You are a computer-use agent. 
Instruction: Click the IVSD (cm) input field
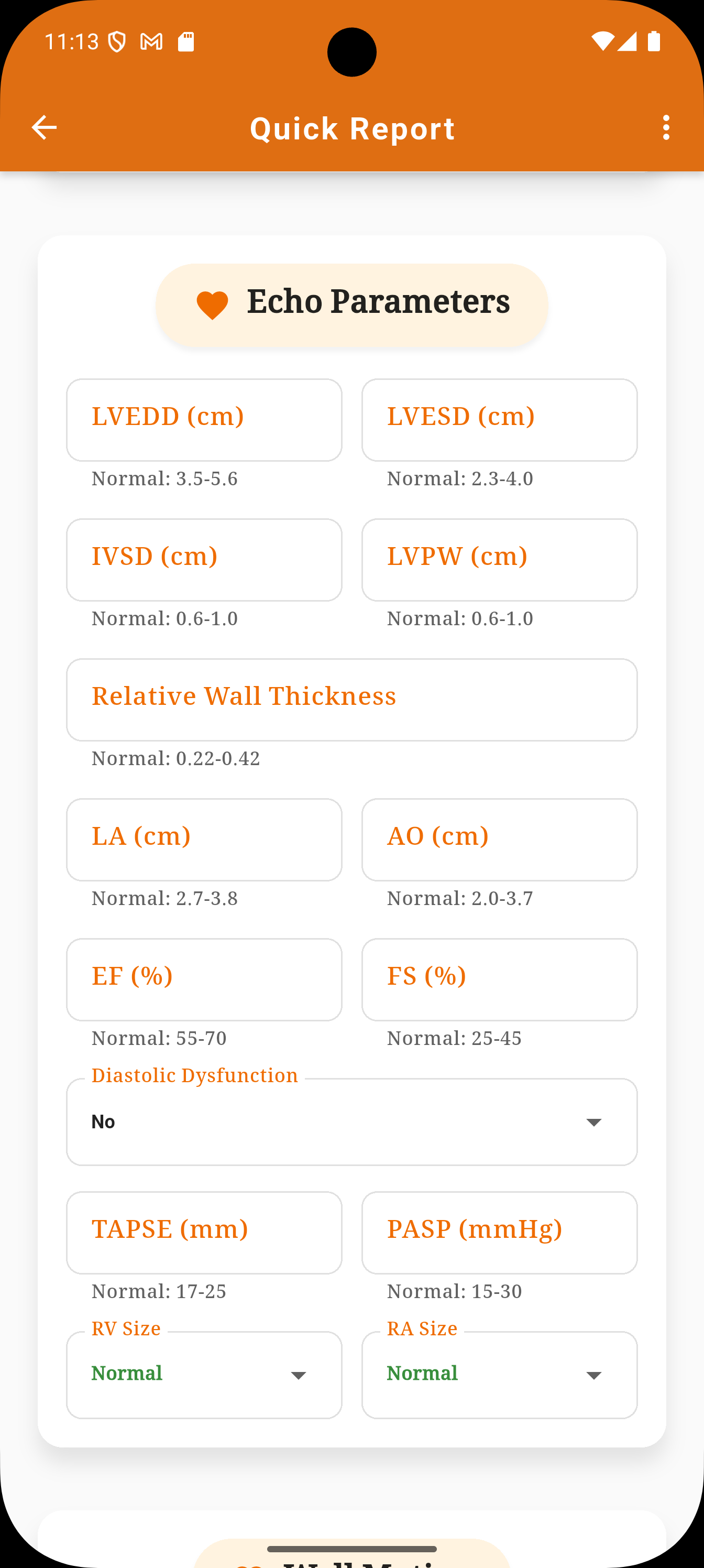pyautogui.click(x=204, y=560)
